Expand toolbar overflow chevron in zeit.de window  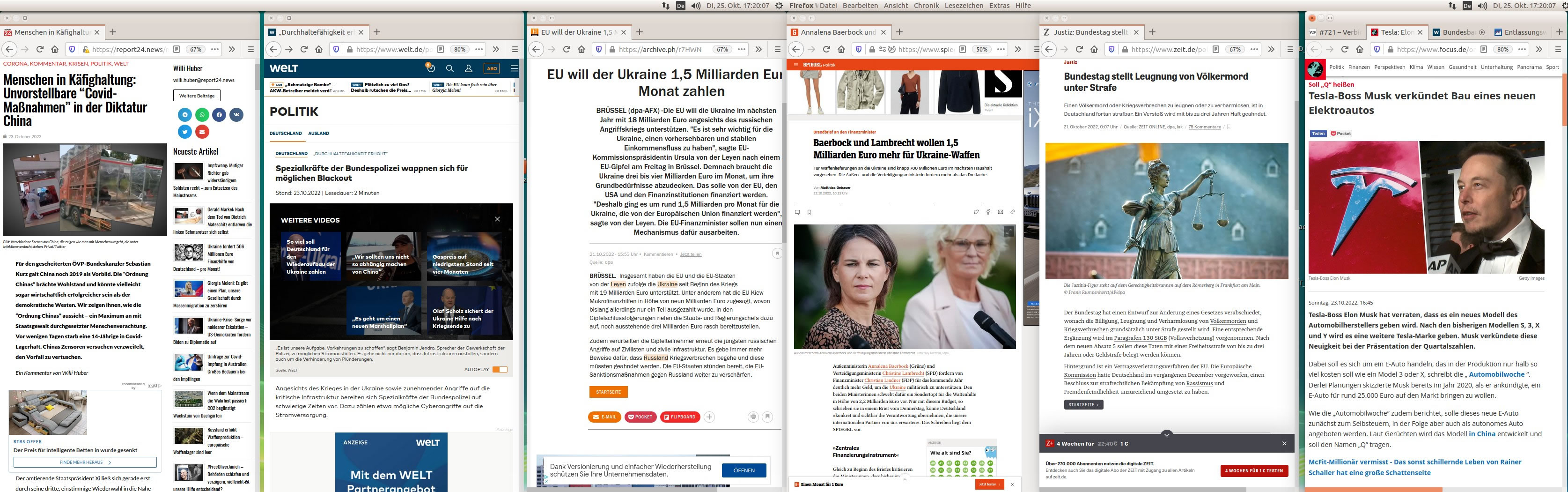point(1271,49)
